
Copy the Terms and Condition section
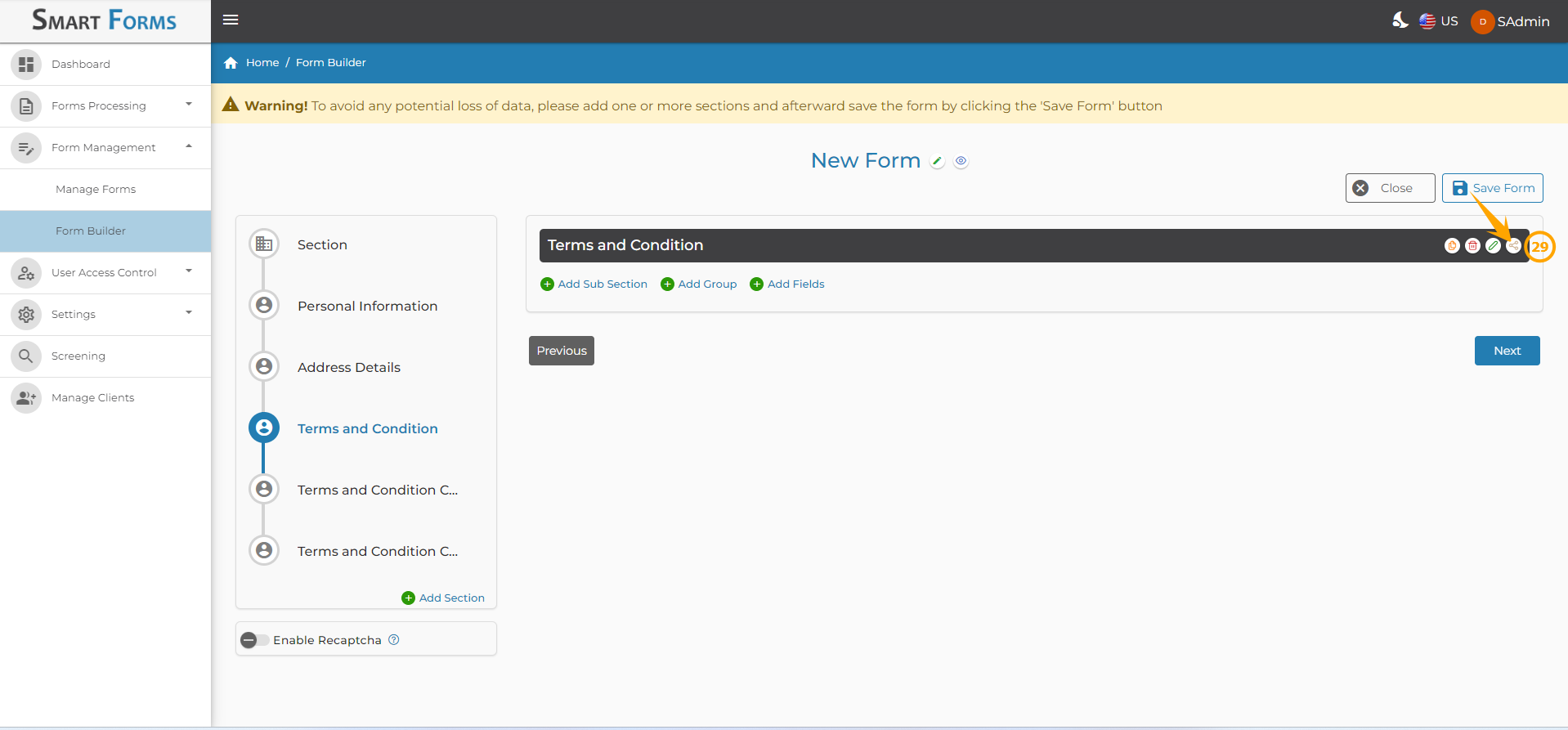[x=1452, y=245]
